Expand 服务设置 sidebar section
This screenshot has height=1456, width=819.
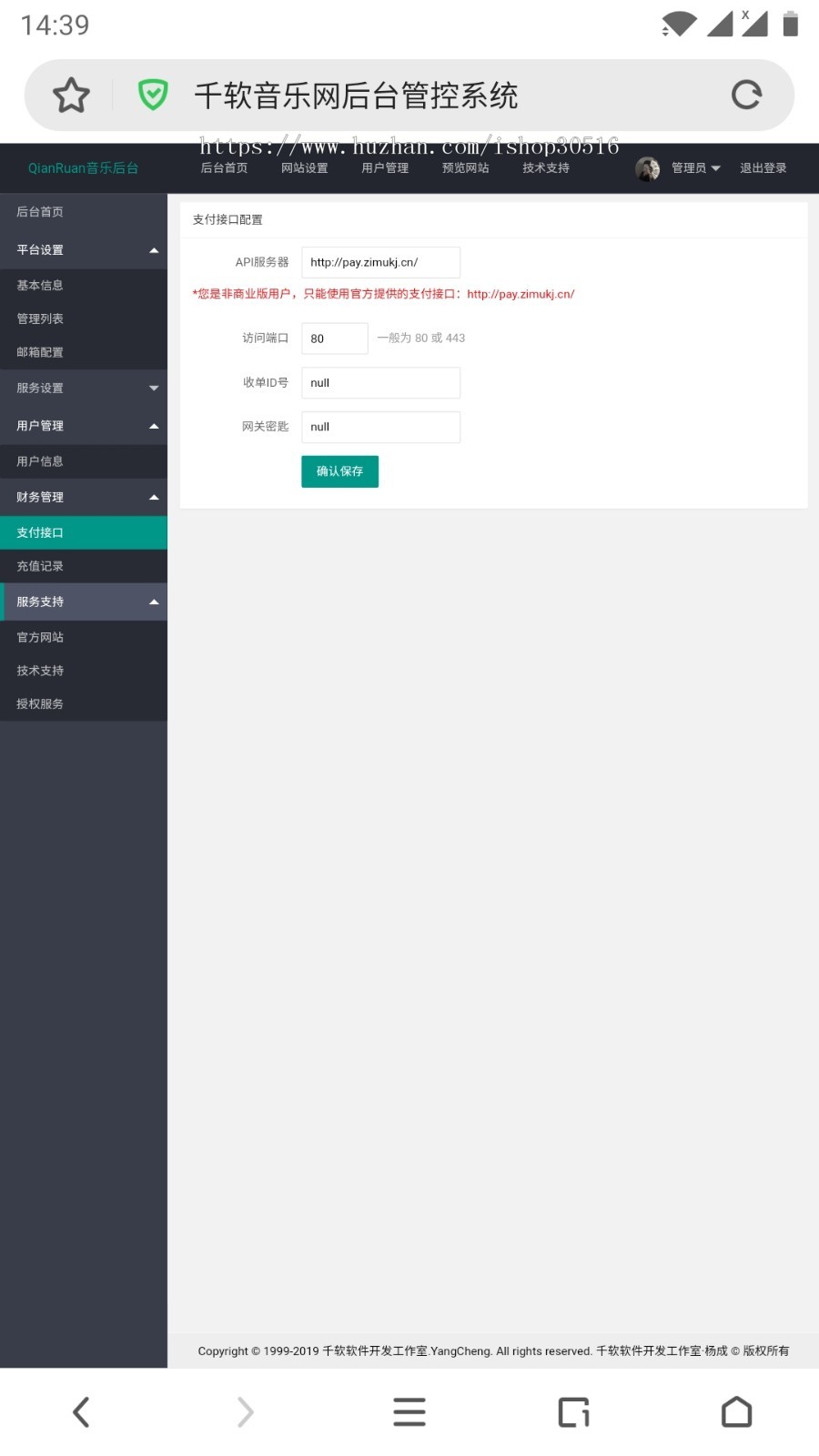tap(84, 389)
